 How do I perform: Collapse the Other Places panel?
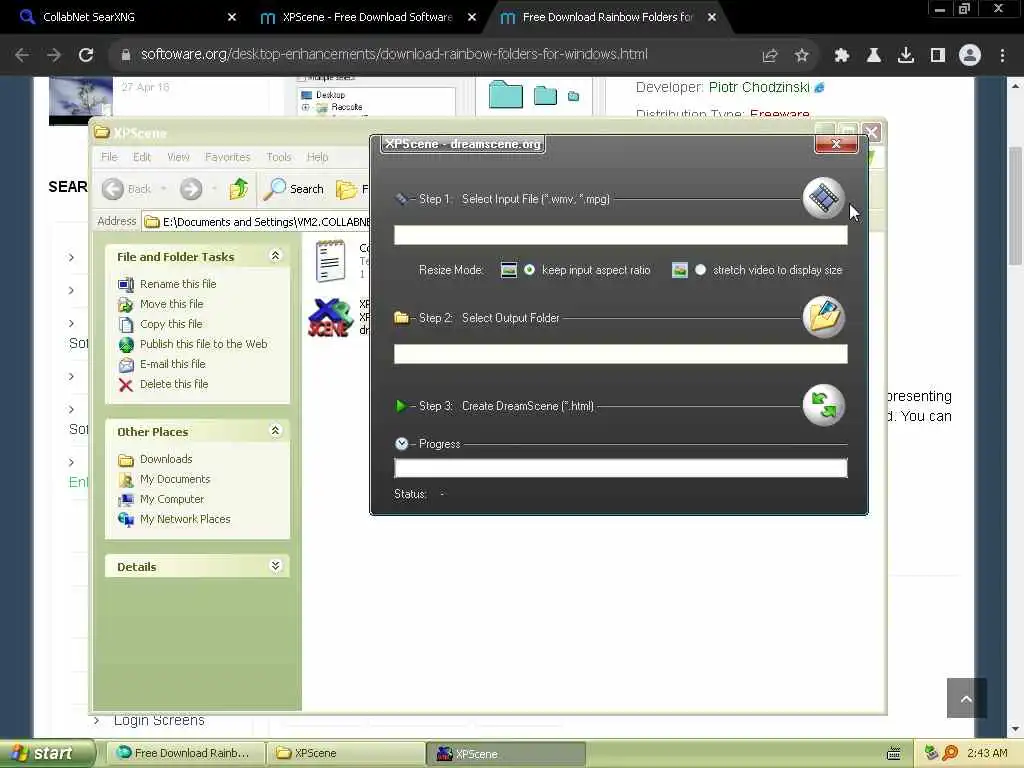(276, 431)
